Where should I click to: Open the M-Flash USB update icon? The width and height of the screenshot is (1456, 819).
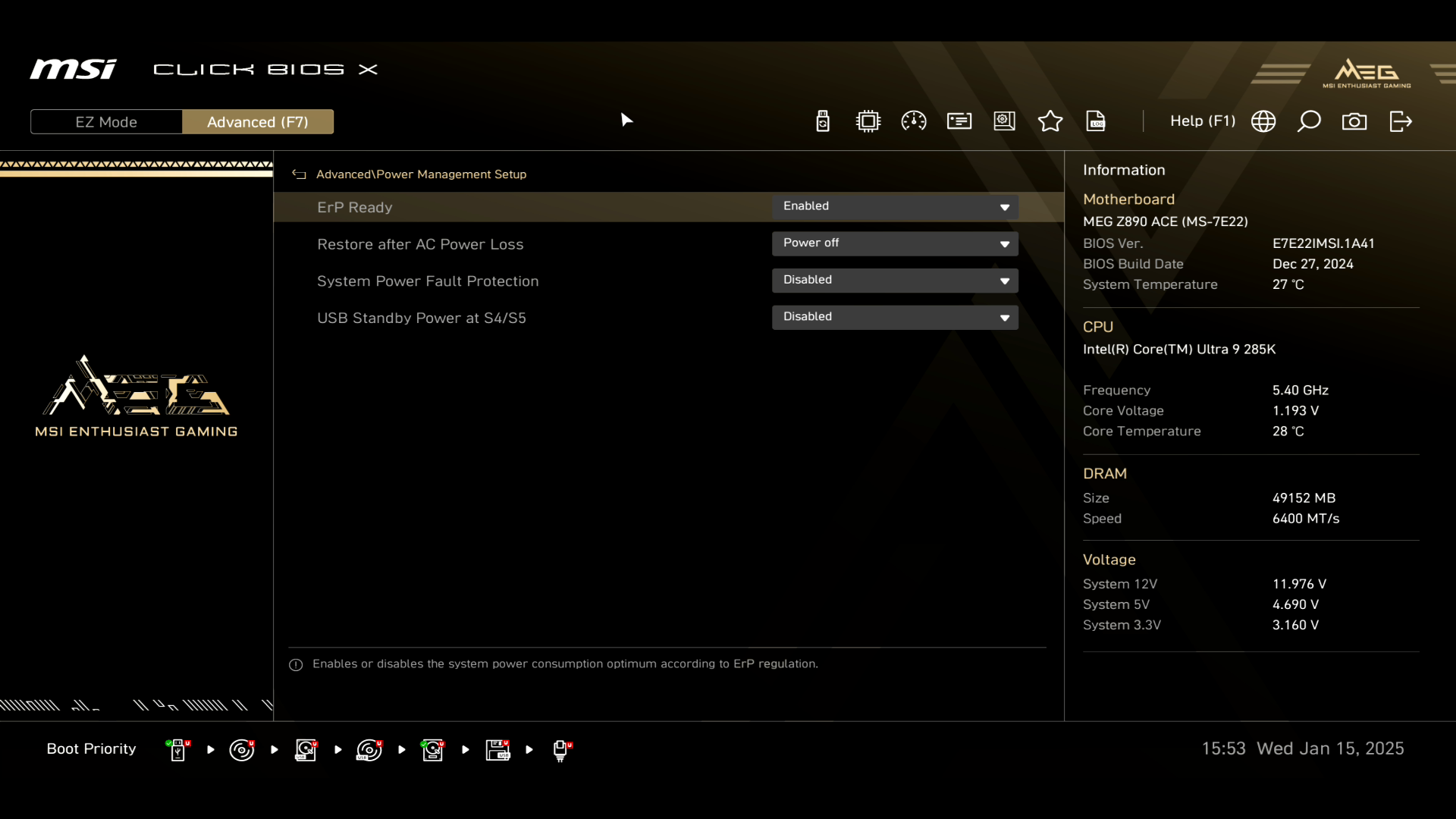823,121
